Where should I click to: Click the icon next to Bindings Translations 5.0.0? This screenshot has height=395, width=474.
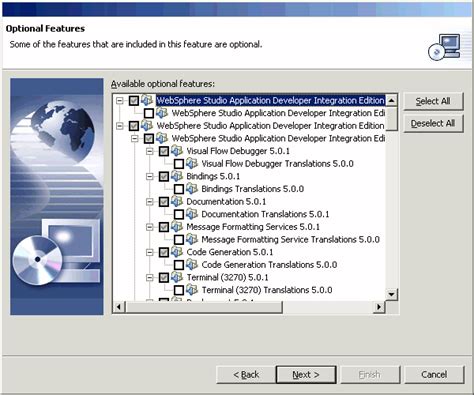[192, 189]
